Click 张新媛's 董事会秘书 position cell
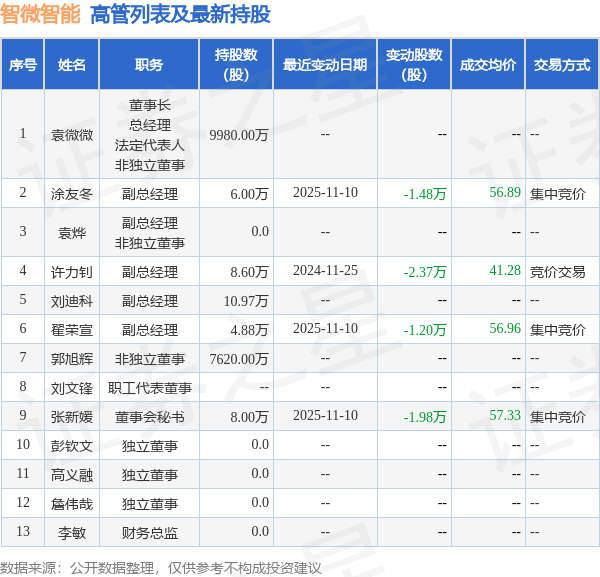 click(x=150, y=416)
